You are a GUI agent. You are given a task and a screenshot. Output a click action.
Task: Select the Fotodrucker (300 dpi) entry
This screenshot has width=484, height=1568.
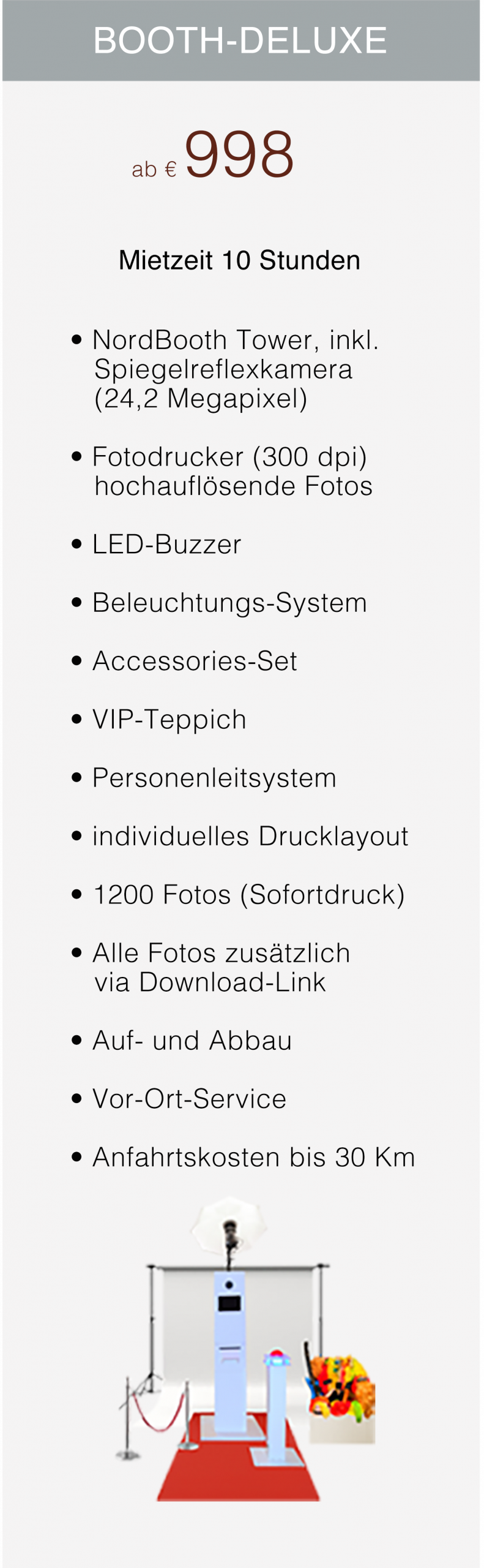pos(233,471)
